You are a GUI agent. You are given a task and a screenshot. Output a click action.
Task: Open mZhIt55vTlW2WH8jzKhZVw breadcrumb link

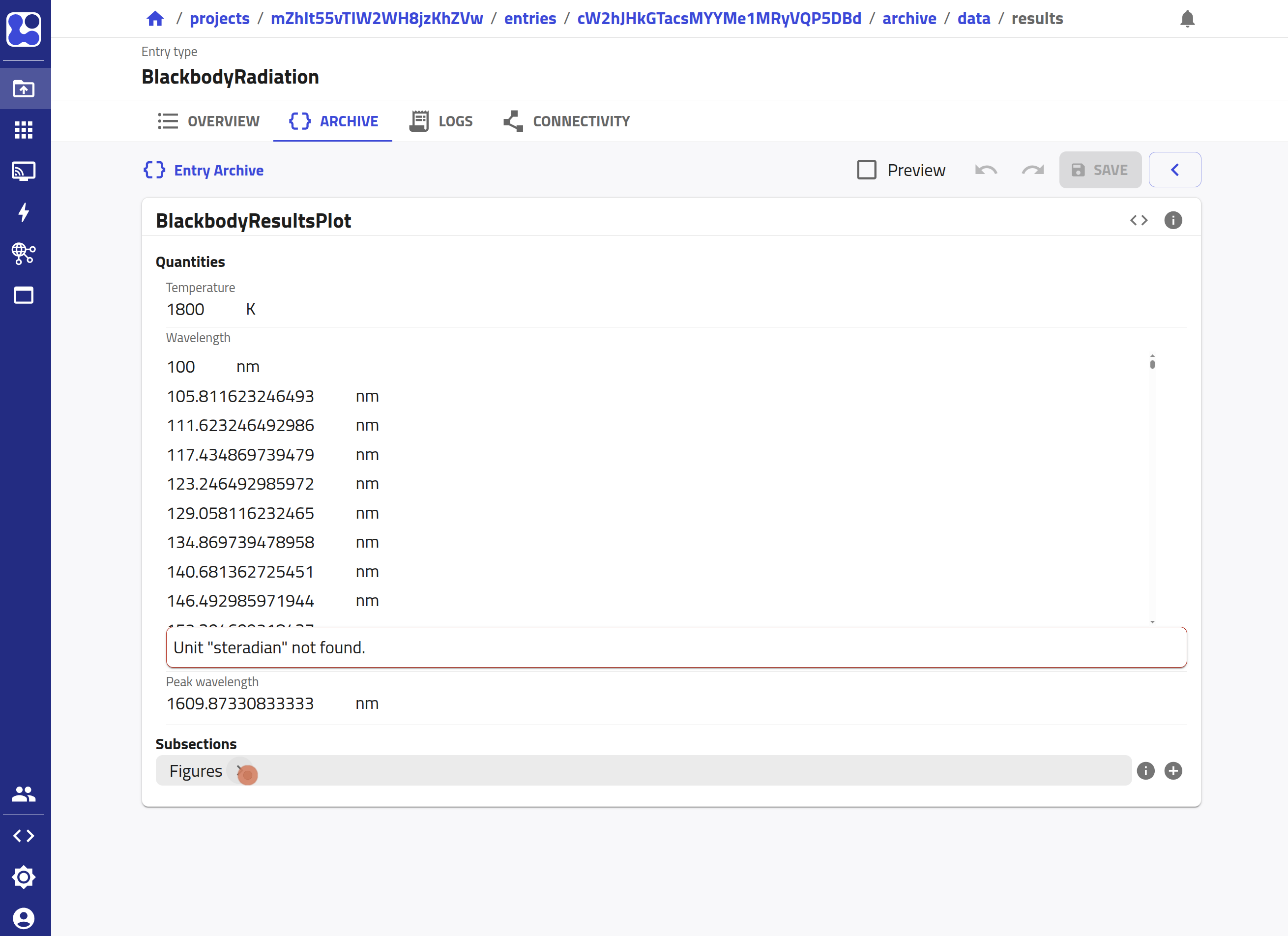coord(377,19)
